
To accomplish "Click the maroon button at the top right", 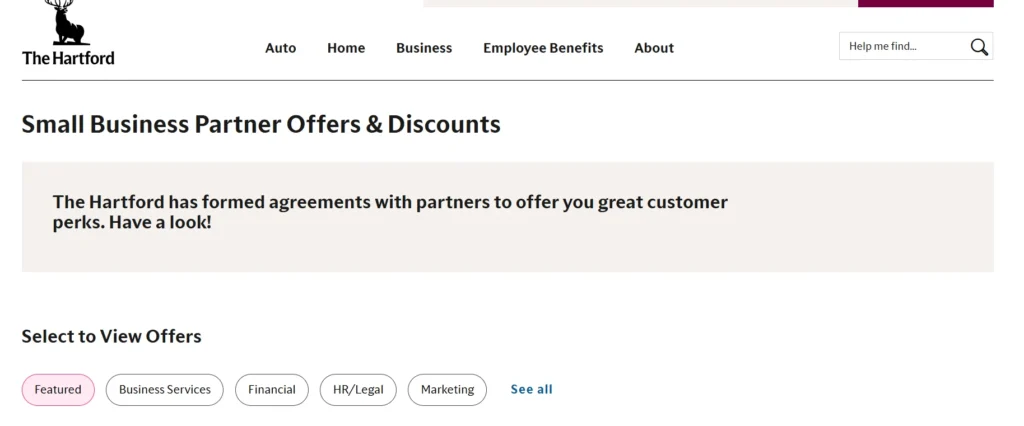I will (x=925, y=3).
